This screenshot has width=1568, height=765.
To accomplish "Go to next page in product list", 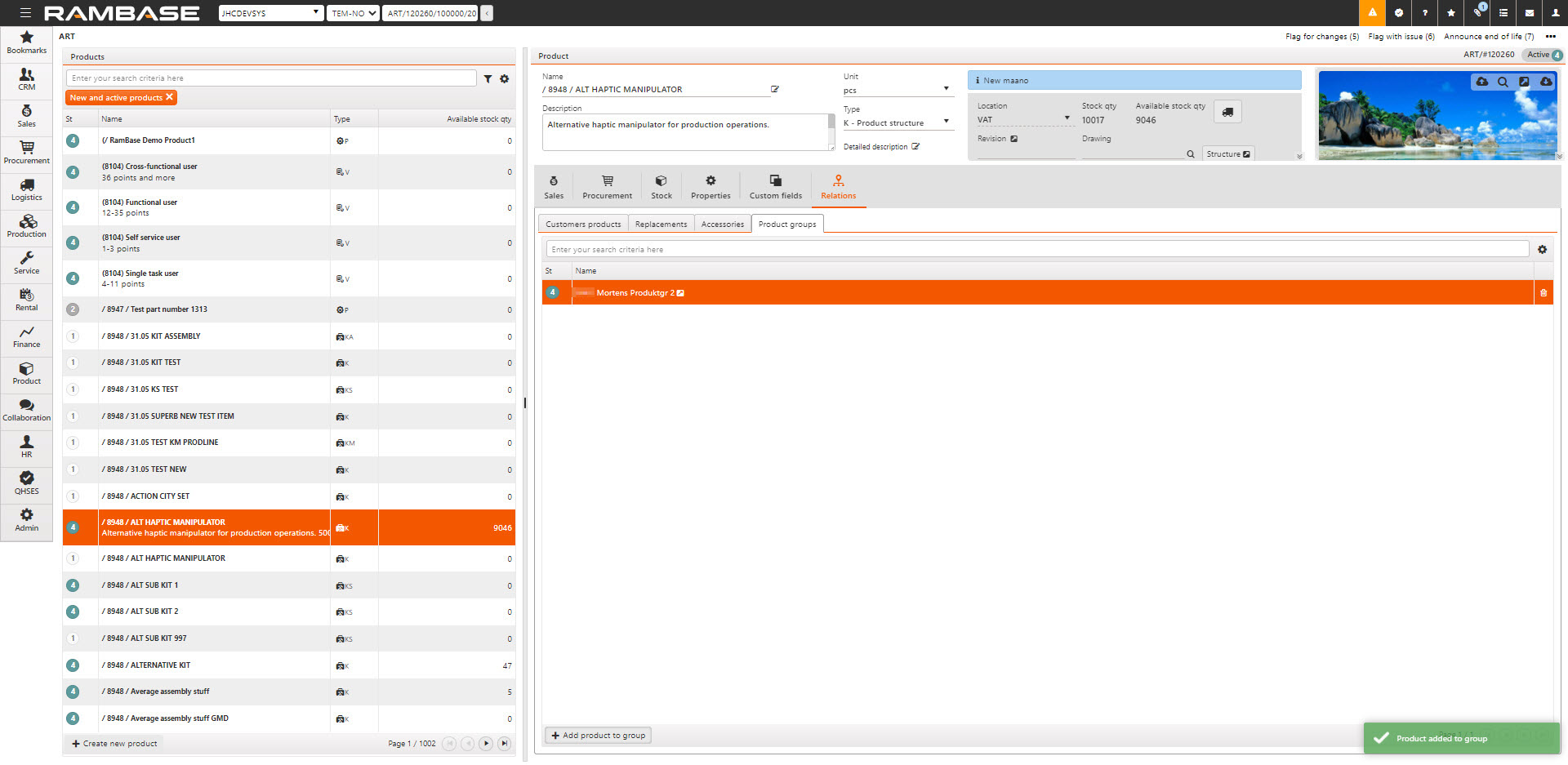I will (486, 744).
